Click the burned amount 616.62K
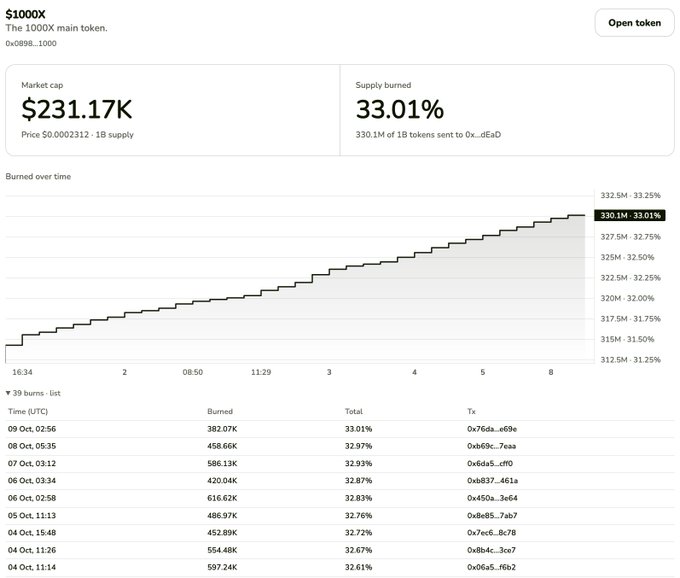 [222, 498]
